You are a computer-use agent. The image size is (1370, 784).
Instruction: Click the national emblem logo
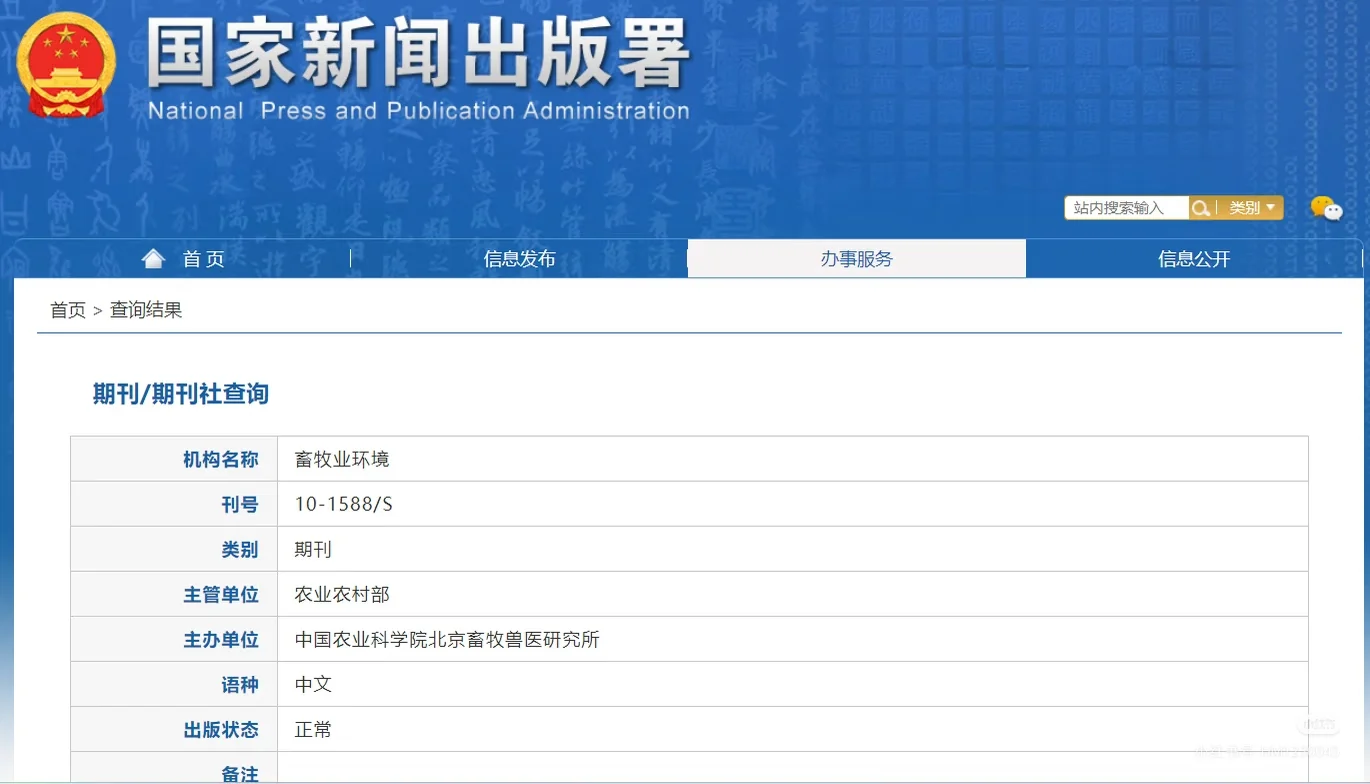(x=66, y=64)
